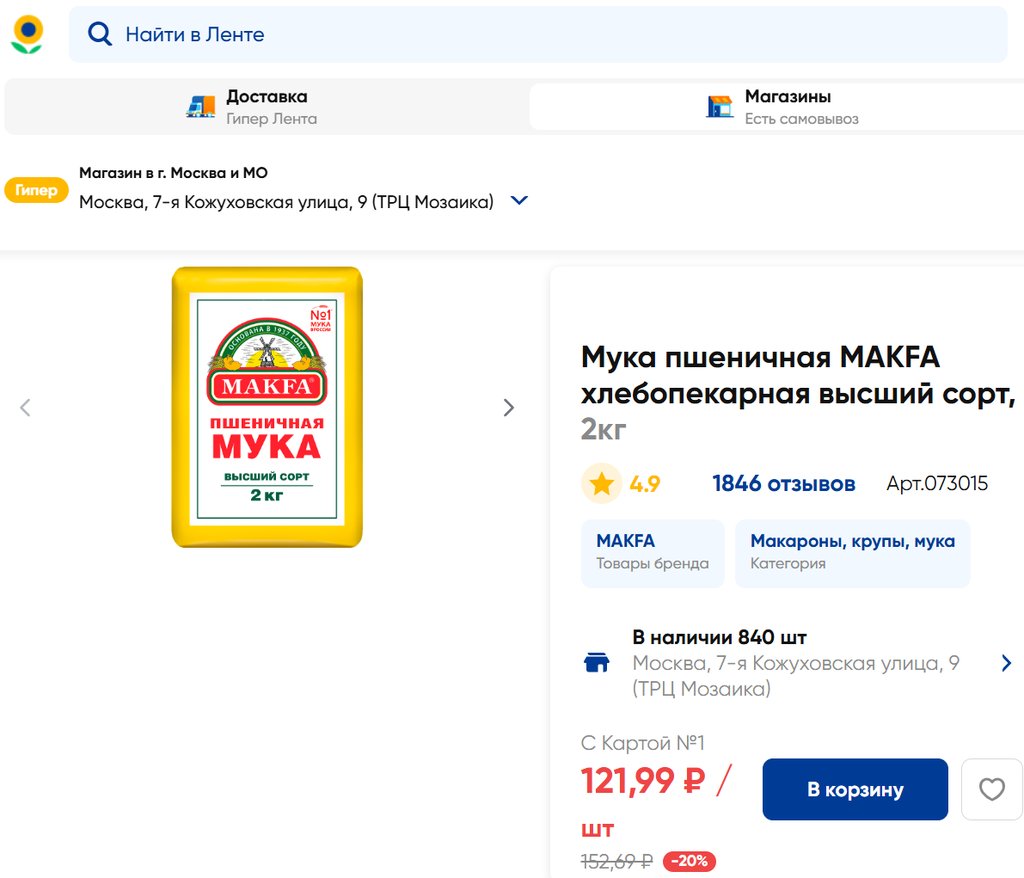Open the 1846 отзывов reviews link
The height and width of the screenshot is (878, 1024).
point(783,484)
